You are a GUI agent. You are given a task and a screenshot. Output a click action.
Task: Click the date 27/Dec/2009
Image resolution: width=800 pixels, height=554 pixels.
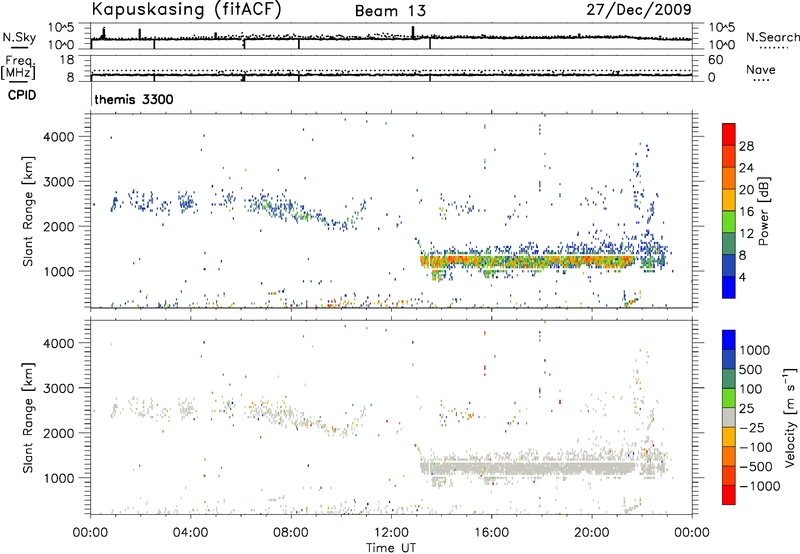(x=639, y=9)
